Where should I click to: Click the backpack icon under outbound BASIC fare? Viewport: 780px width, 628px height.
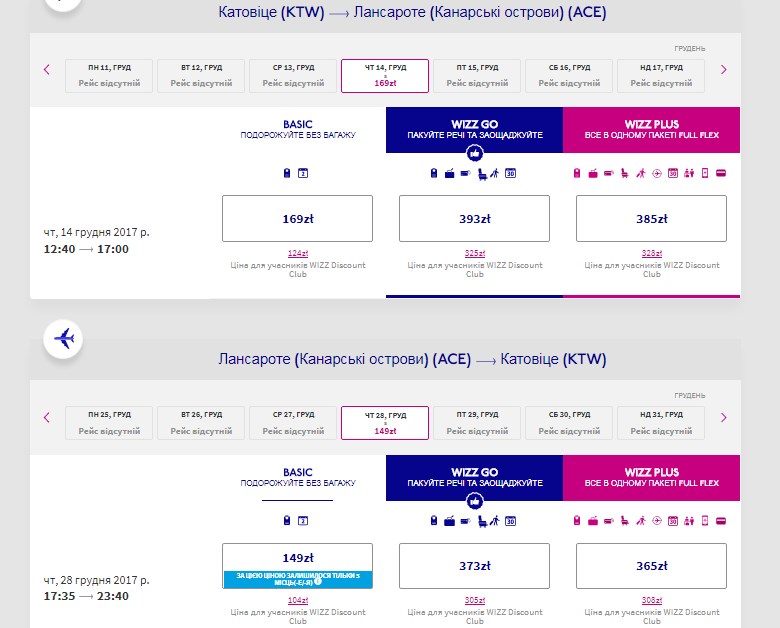[287, 173]
